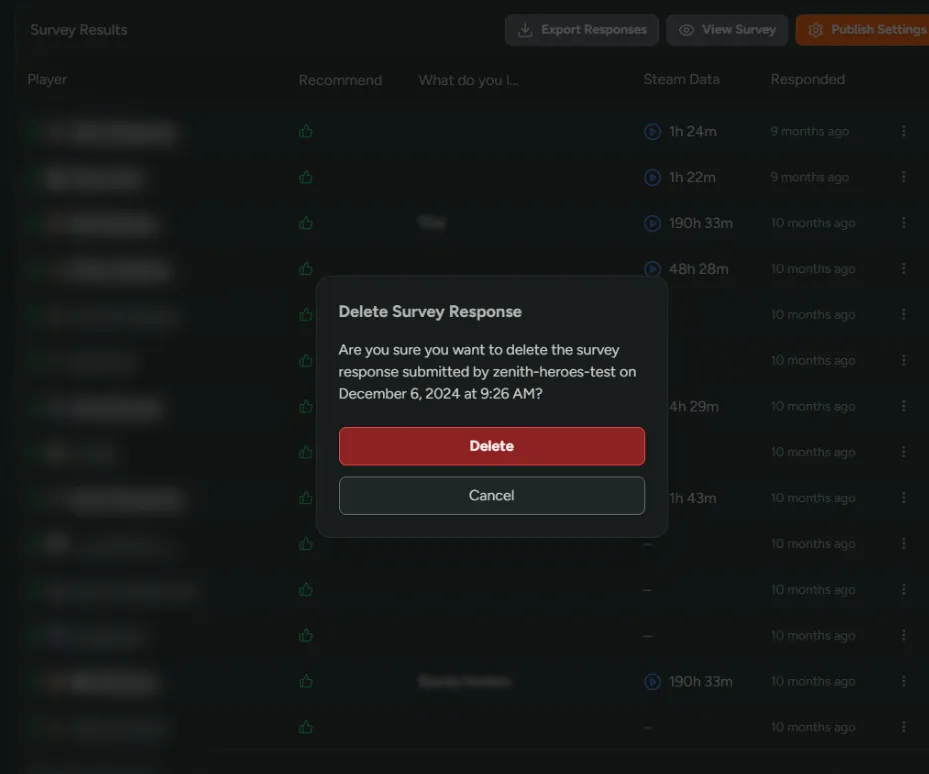This screenshot has width=929, height=774.
Task: Open the three-dot menu for the 1h 24m row
Action: pos(904,131)
